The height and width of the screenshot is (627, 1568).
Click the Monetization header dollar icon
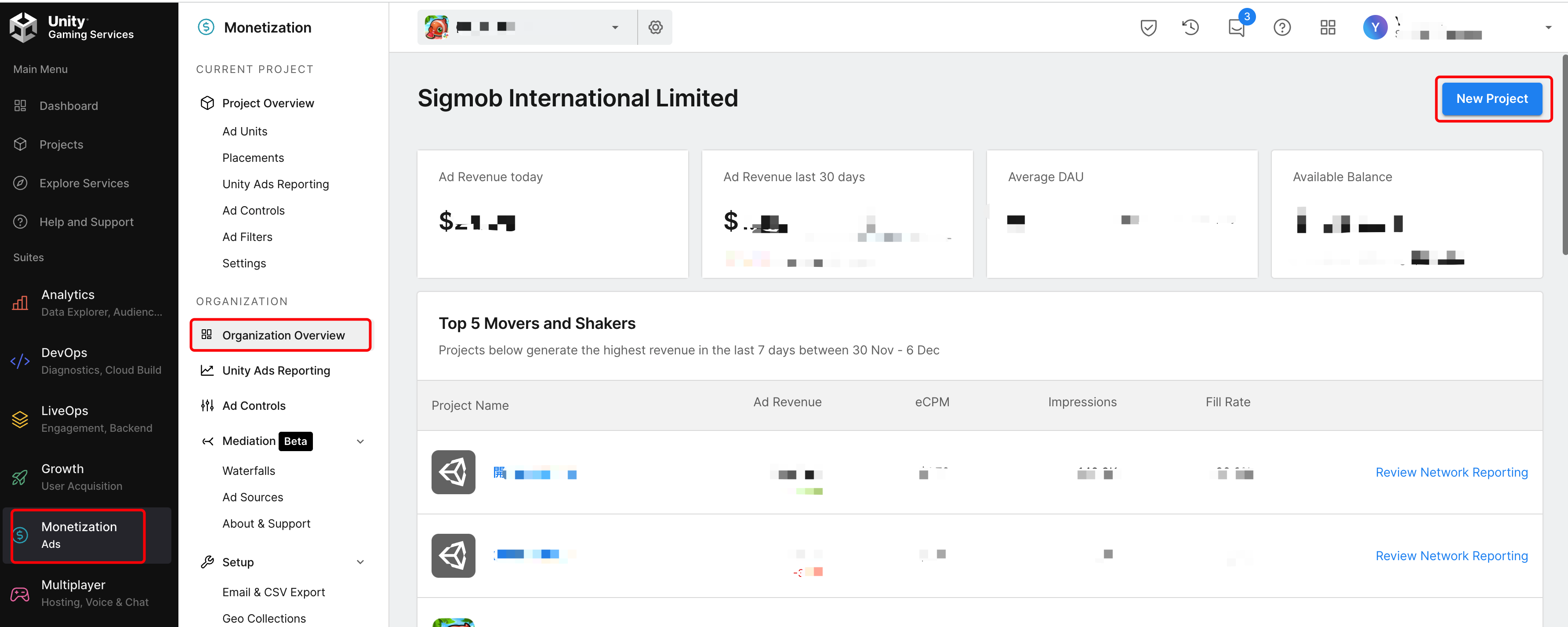[x=207, y=27]
